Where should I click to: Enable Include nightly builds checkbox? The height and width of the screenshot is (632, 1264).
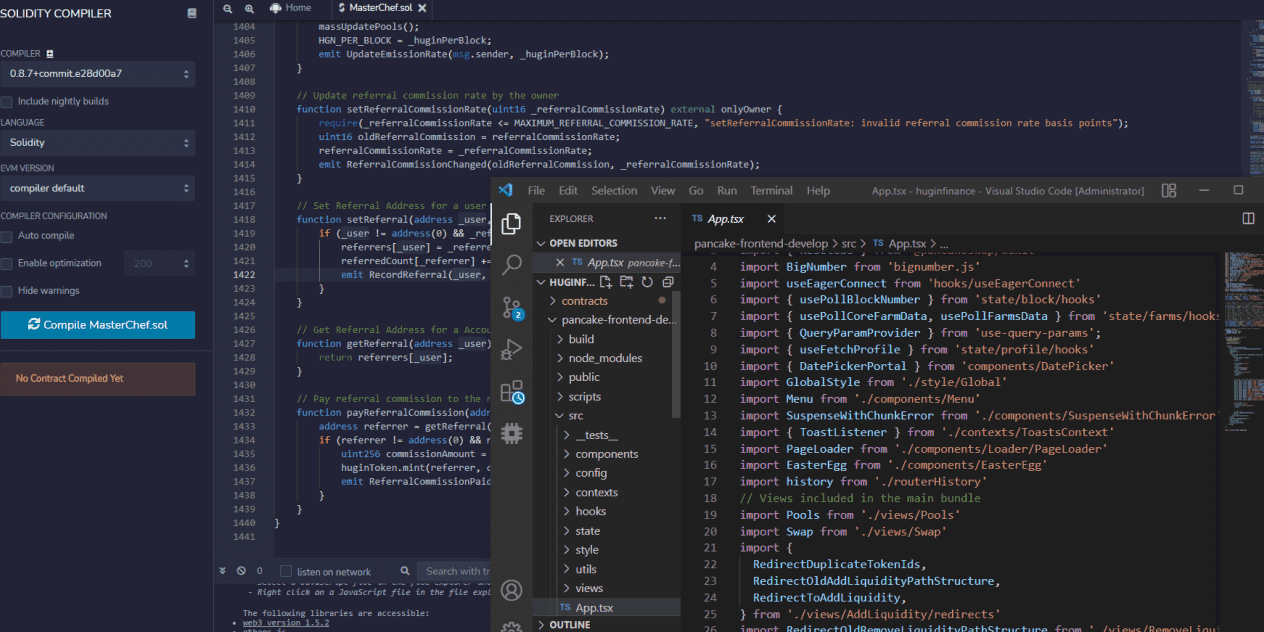click(7, 101)
